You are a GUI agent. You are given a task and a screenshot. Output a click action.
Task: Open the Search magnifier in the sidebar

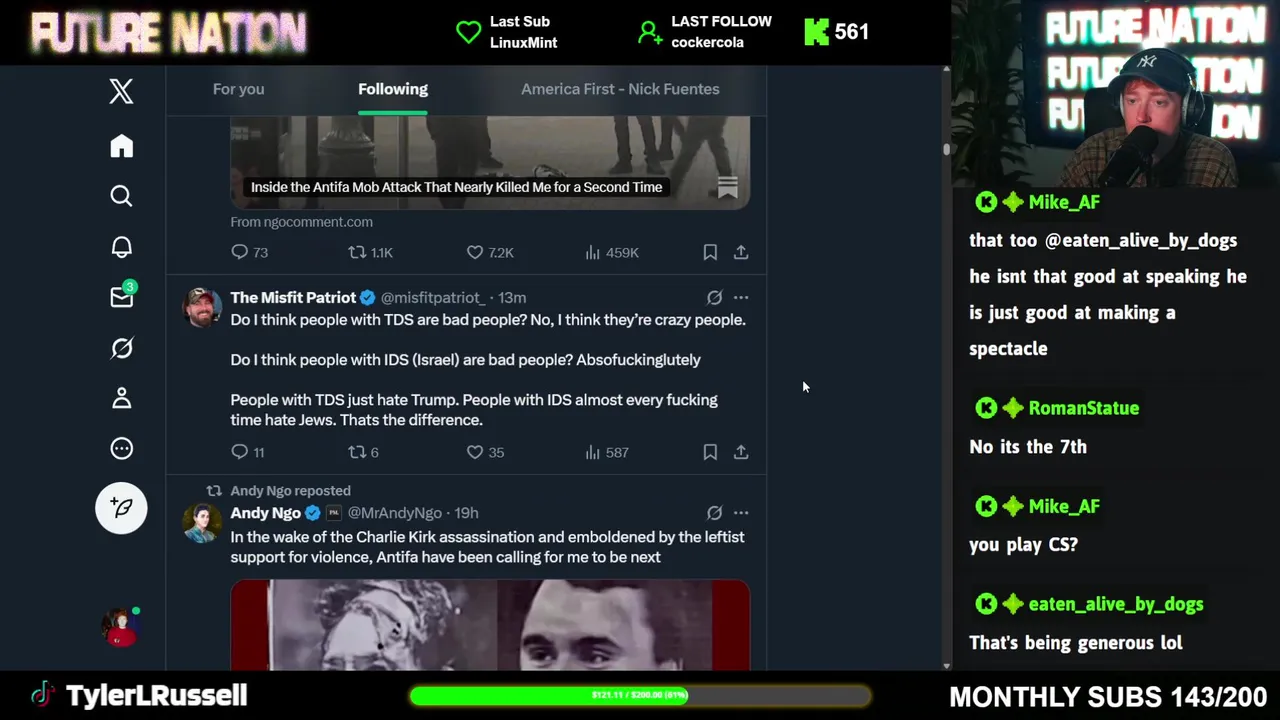point(121,196)
